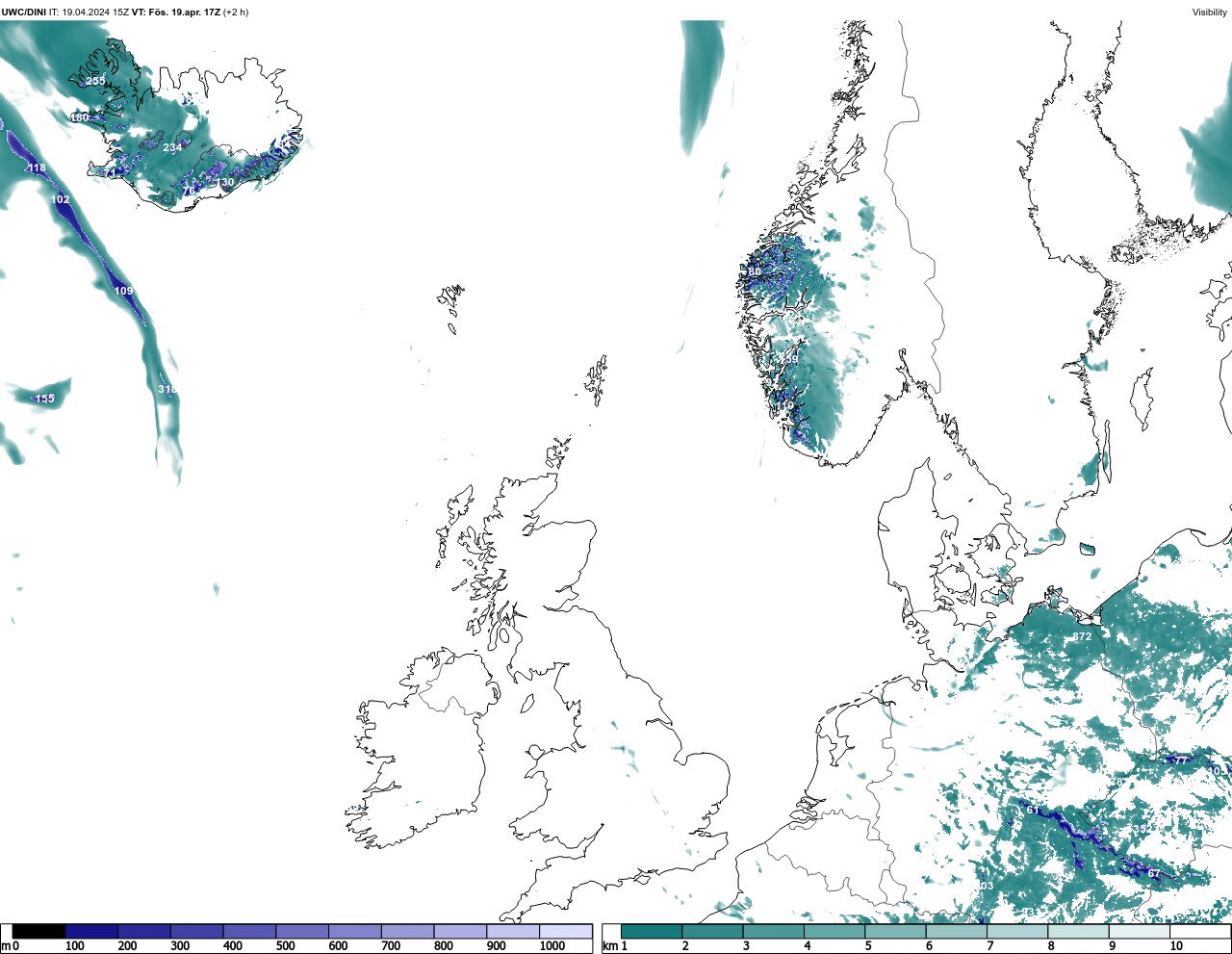
Task: Select the '500' tick label on the meters scale
Action: pyautogui.click(x=285, y=946)
